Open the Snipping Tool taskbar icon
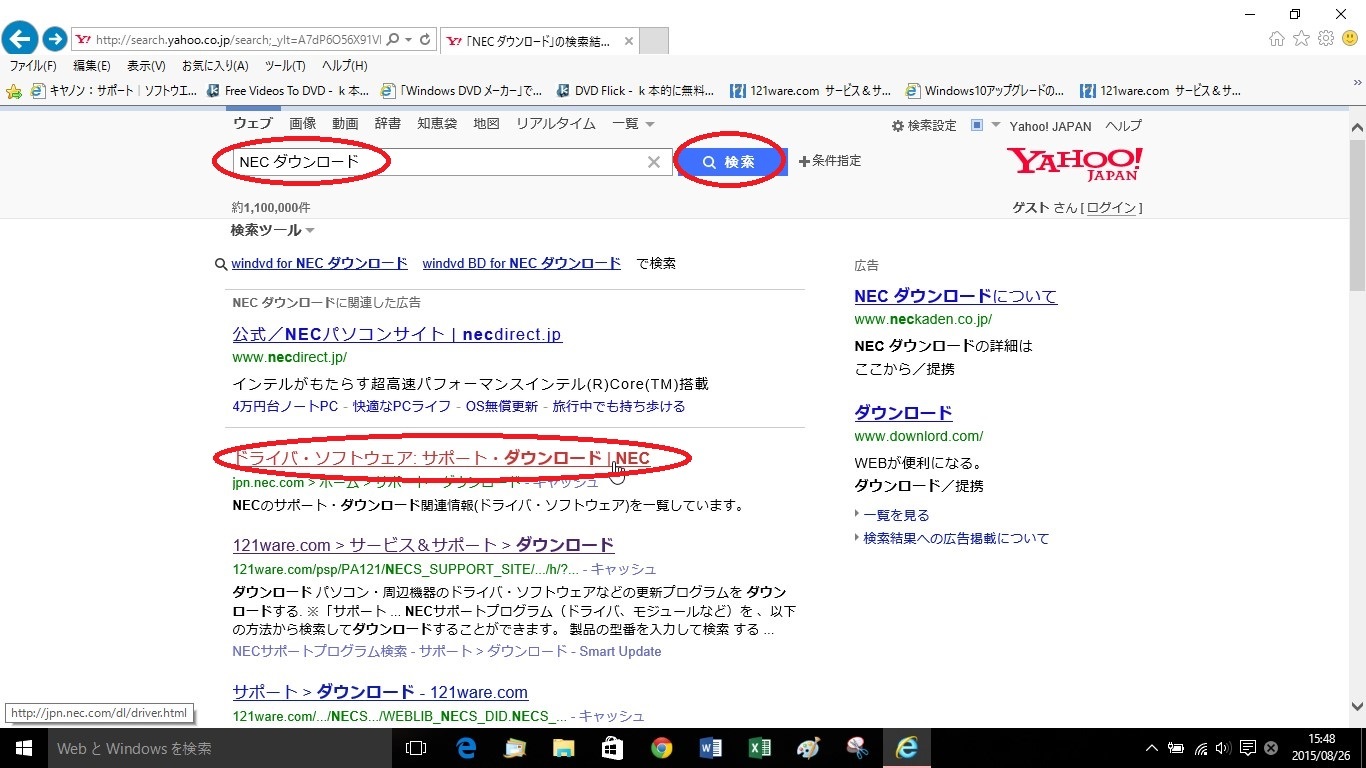The image size is (1366, 768). click(857, 748)
